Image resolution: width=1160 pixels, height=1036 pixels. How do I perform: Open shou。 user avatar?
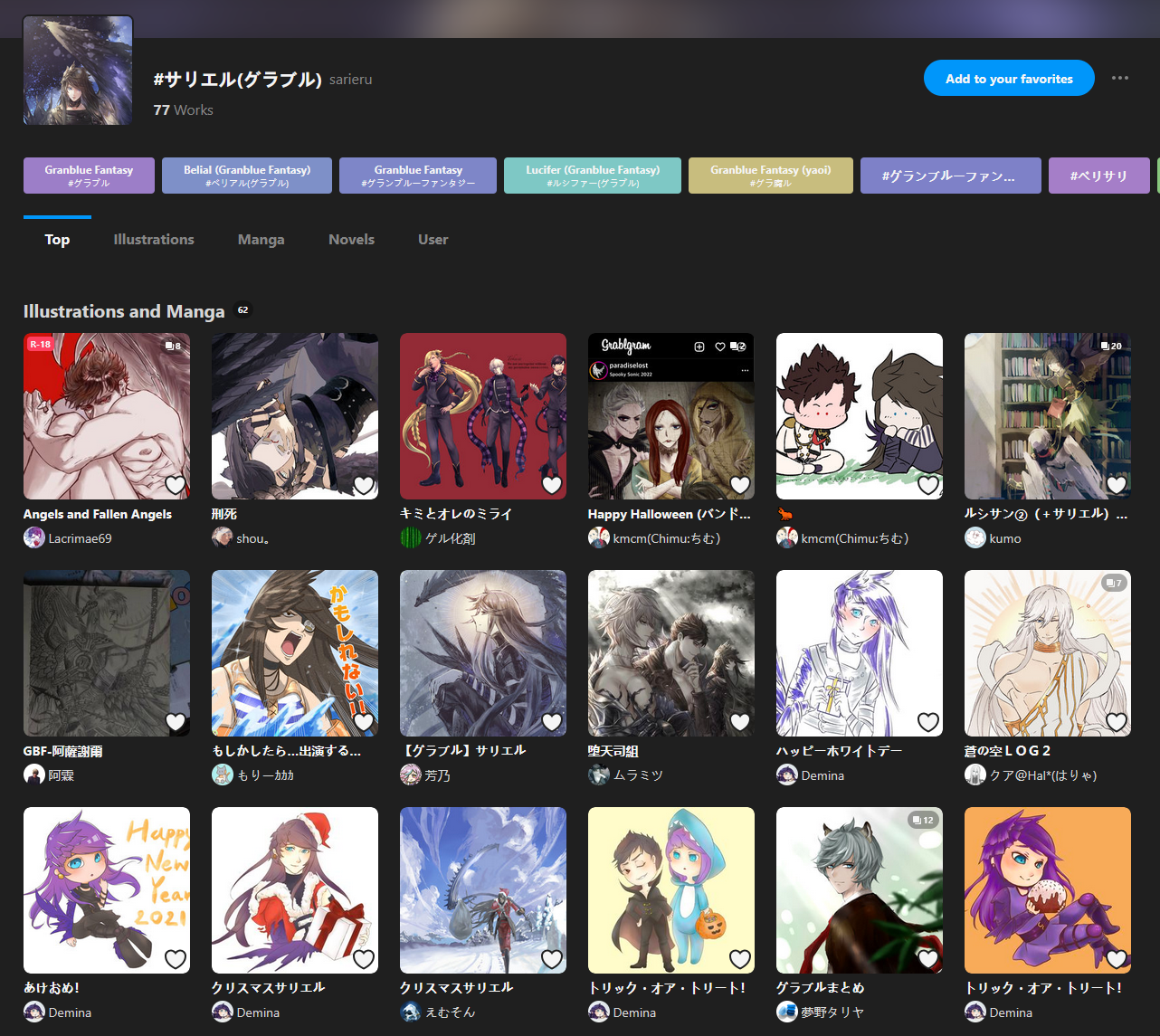223,538
